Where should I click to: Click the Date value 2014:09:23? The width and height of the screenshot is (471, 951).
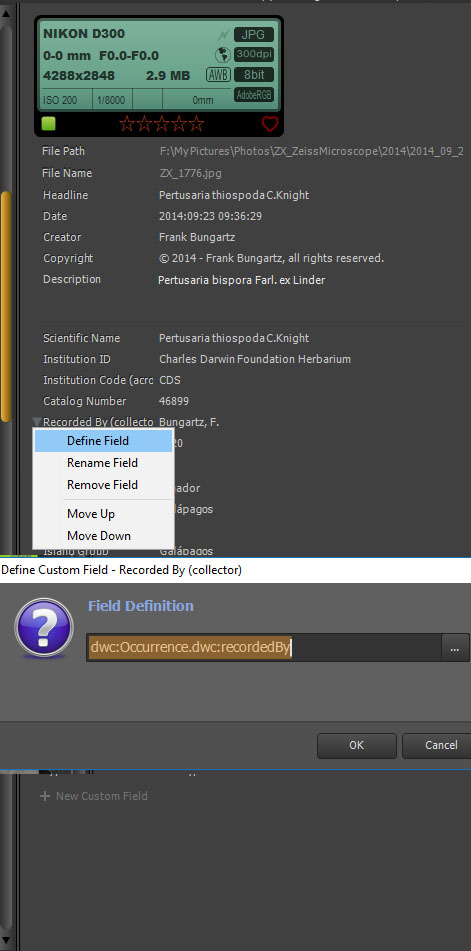pos(210,216)
